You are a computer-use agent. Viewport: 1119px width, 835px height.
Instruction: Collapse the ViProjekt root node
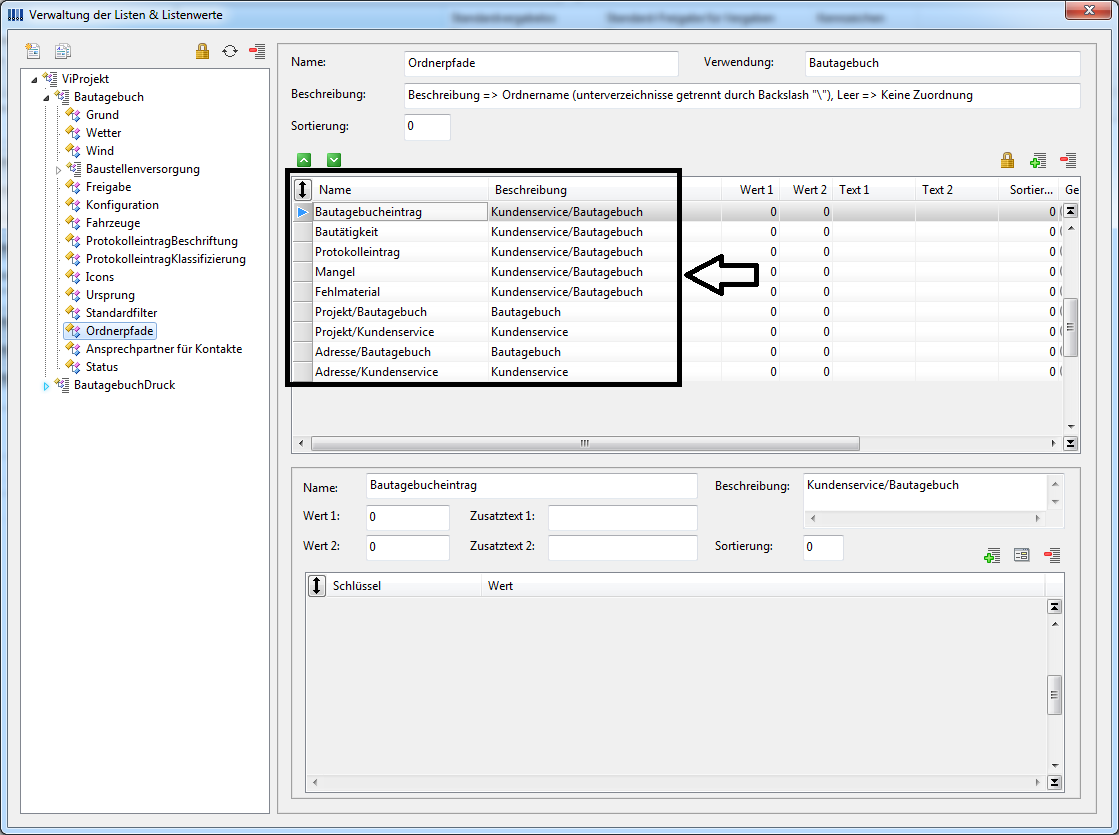(x=34, y=79)
